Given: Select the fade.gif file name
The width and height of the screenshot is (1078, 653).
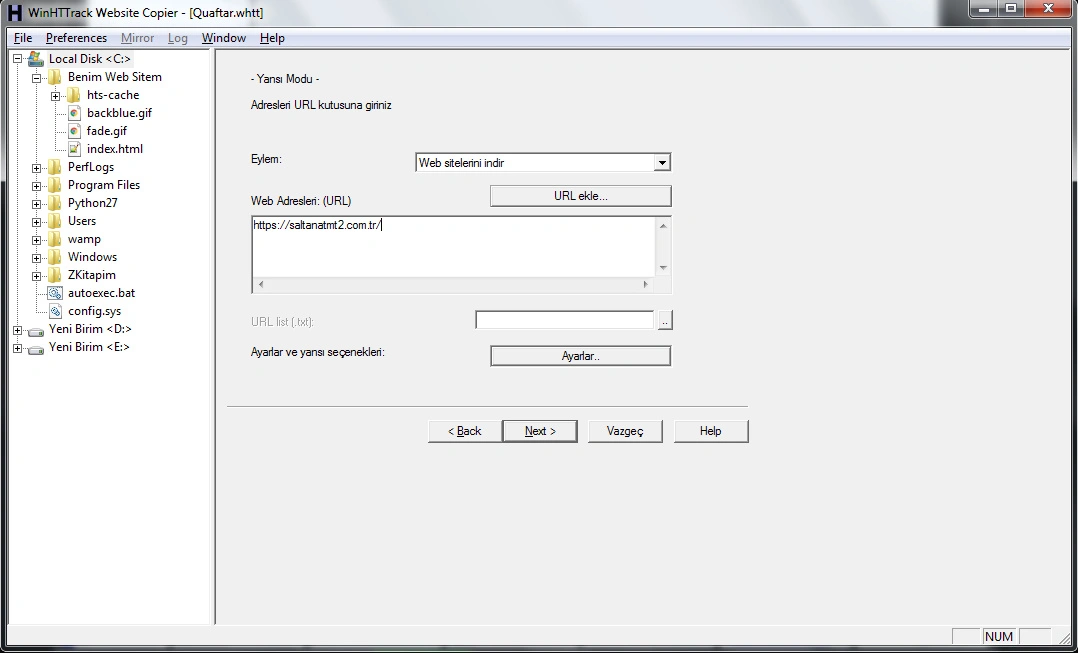Looking at the screenshot, I should click(107, 131).
